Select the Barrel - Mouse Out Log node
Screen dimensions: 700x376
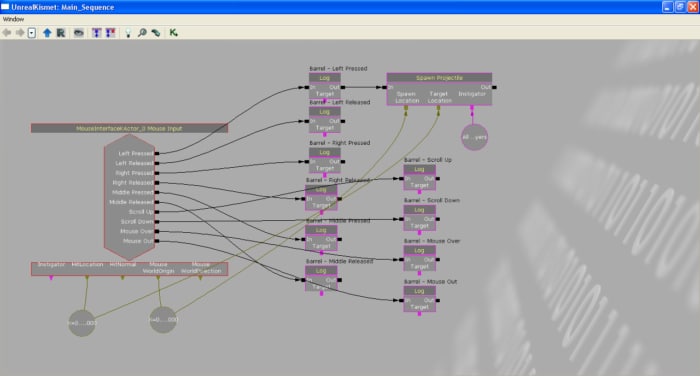pos(419,298)
